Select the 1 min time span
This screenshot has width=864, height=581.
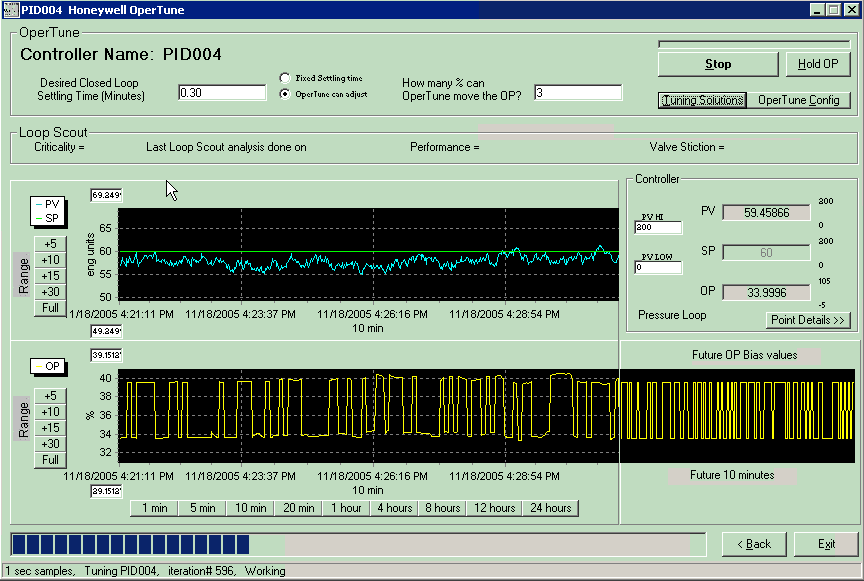click(x=154, y=508)
